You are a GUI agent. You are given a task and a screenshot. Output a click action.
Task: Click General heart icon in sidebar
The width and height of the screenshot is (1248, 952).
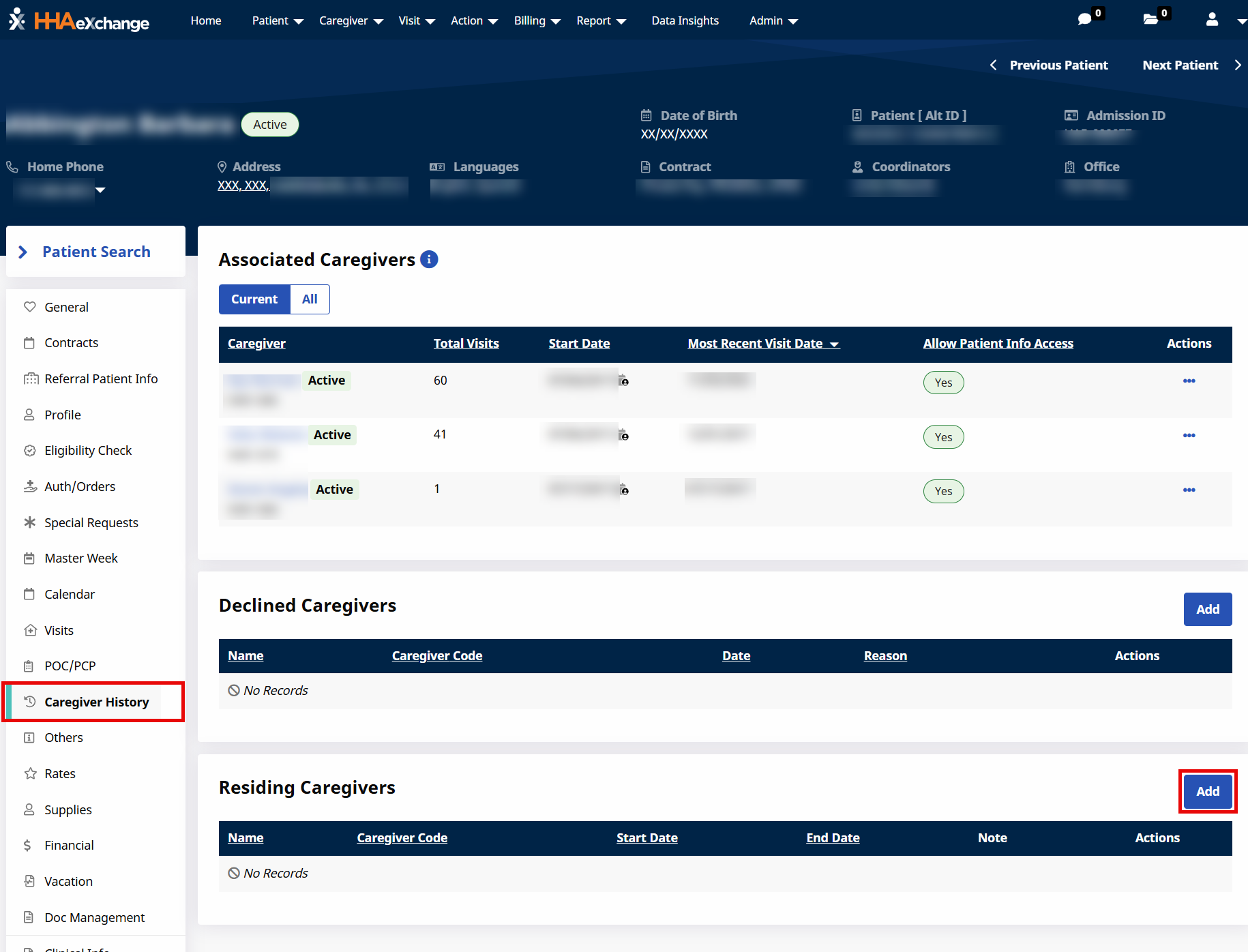[x=29, y=307]
